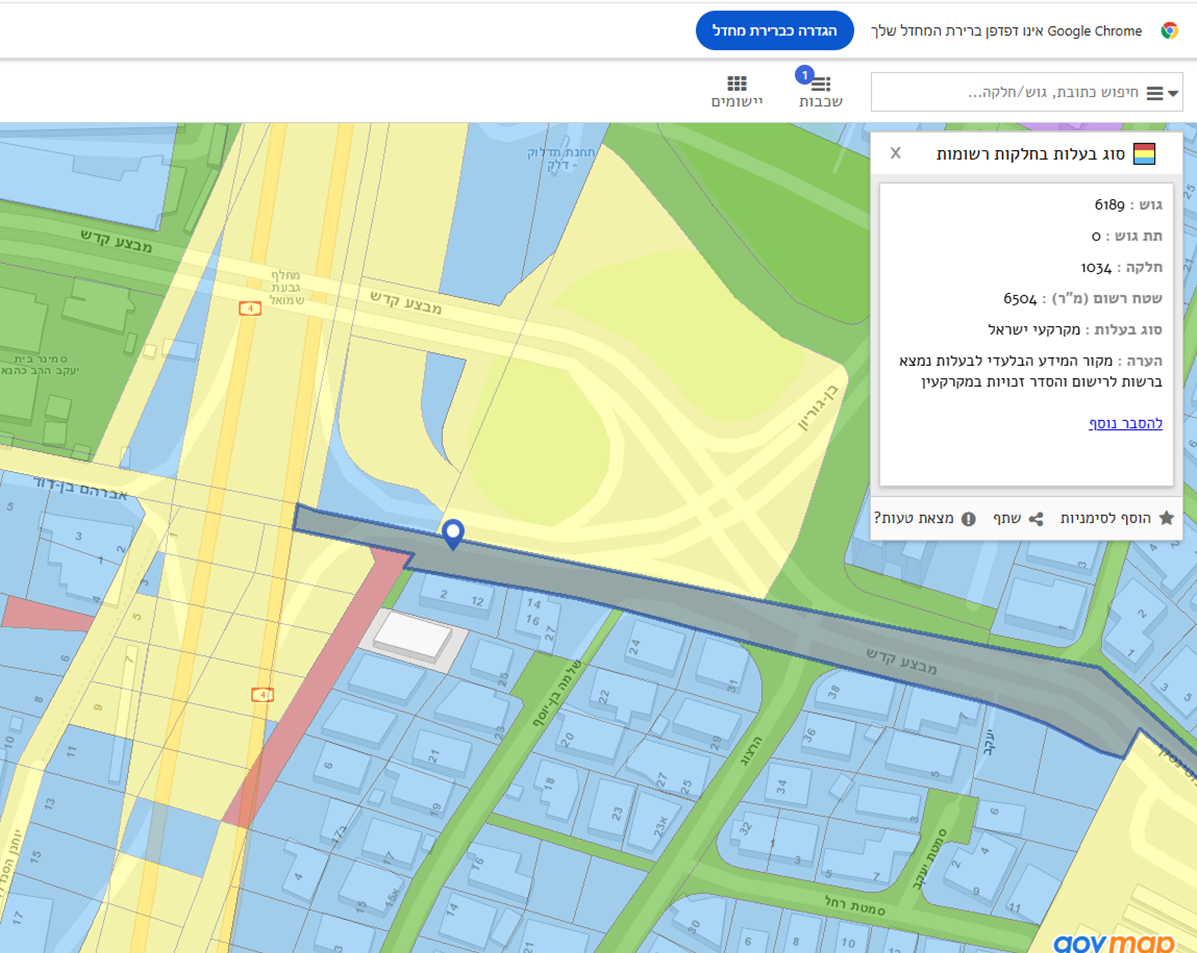The image size is (1197, 953).
Task: Click the Google Chrome logo icon
Action: (x=1169, y=31)
